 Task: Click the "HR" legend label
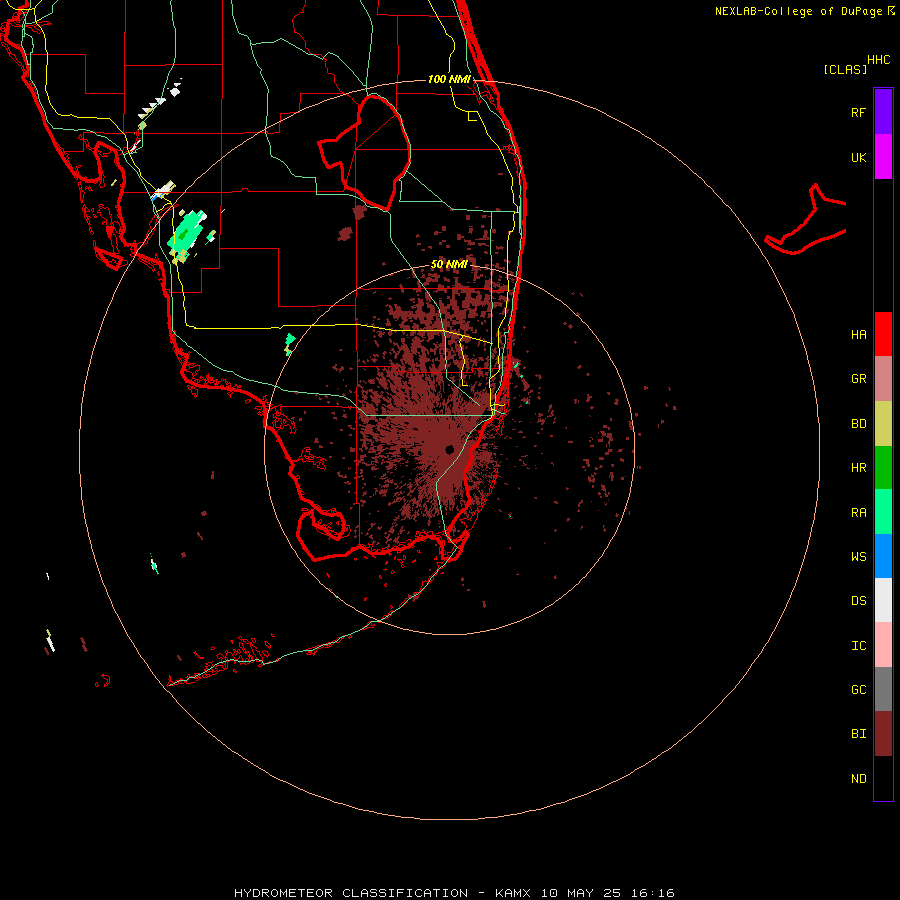[x=858, y=467]
